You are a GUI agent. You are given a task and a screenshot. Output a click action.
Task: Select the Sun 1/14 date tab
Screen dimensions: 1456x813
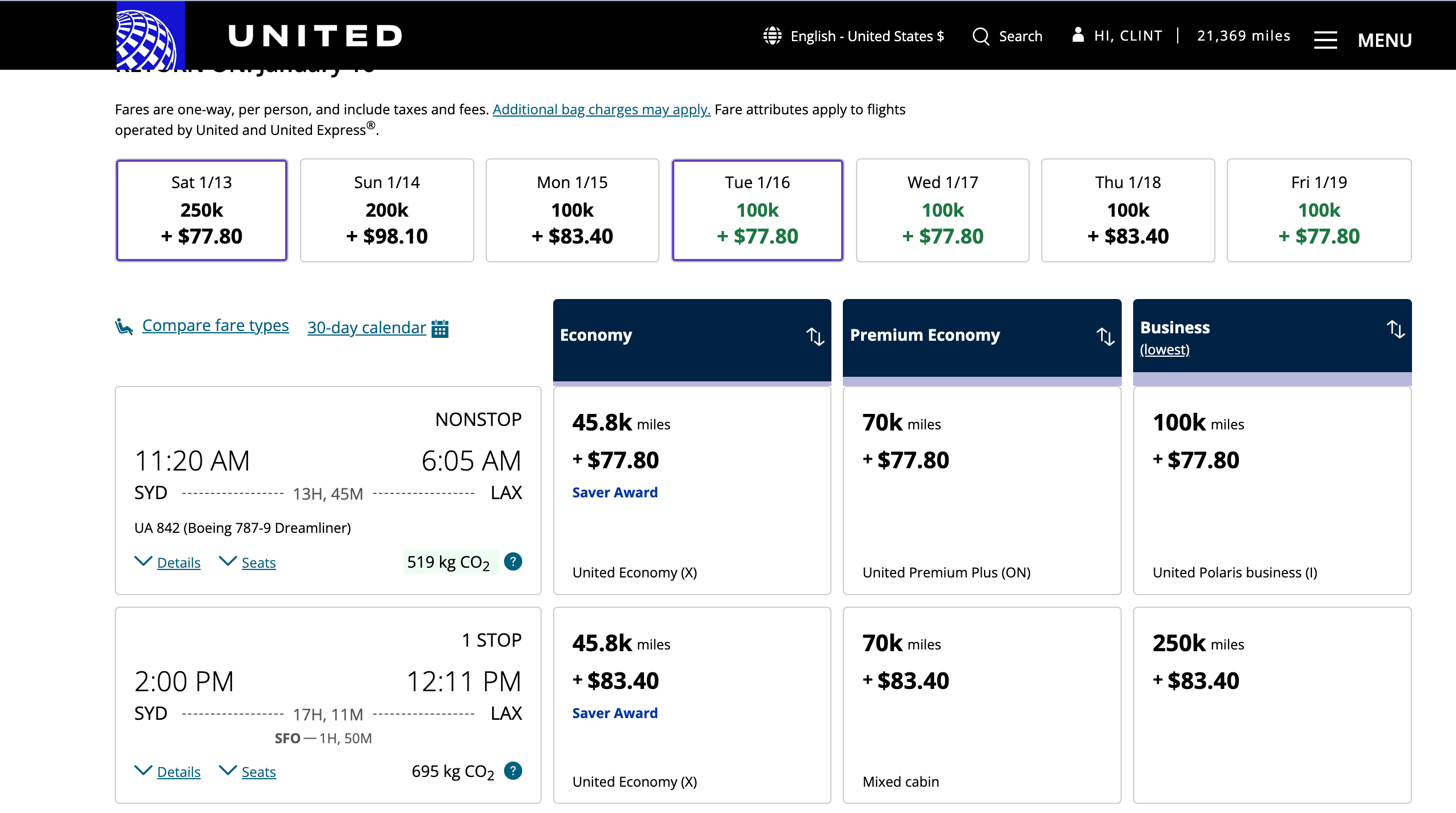387,210
